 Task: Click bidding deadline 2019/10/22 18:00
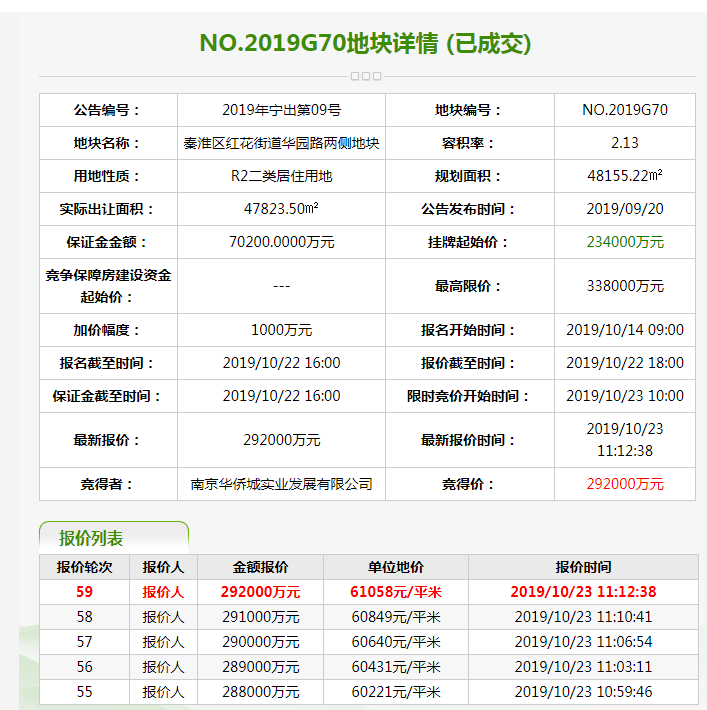click(x=625, y=363)
